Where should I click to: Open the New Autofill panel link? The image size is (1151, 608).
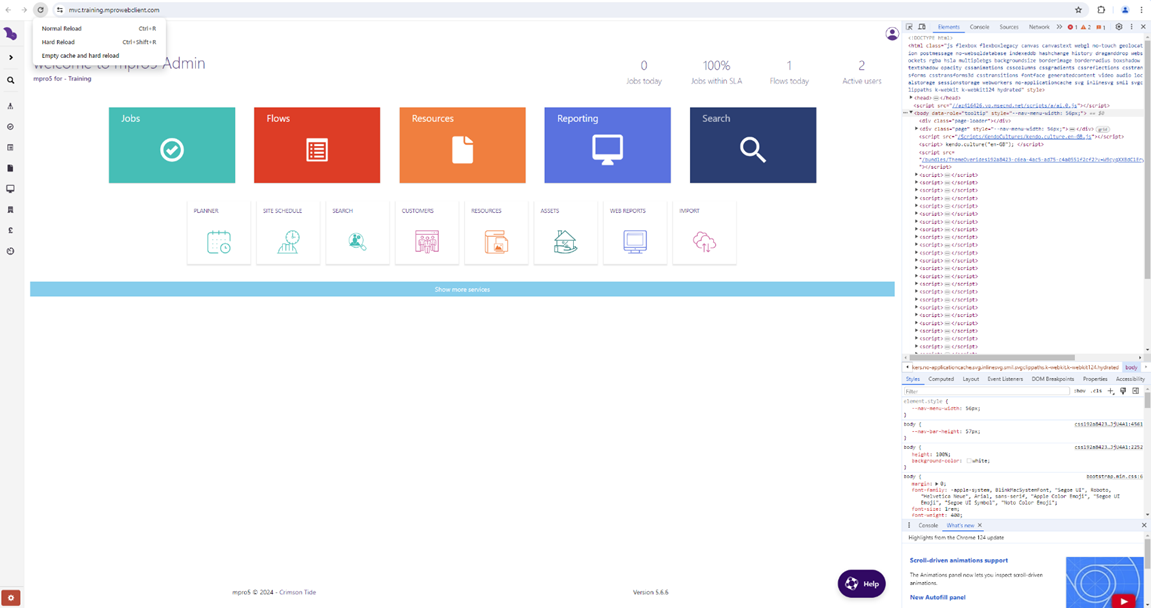click(x=937, y=597)
